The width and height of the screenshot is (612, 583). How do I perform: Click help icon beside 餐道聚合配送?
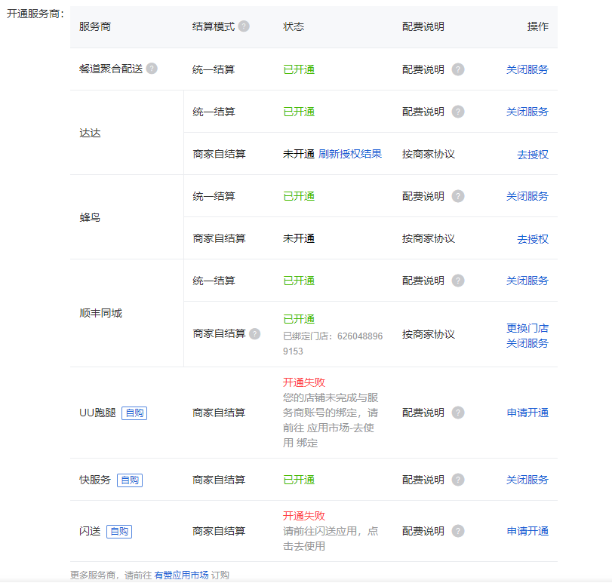(x=152, y=69)
